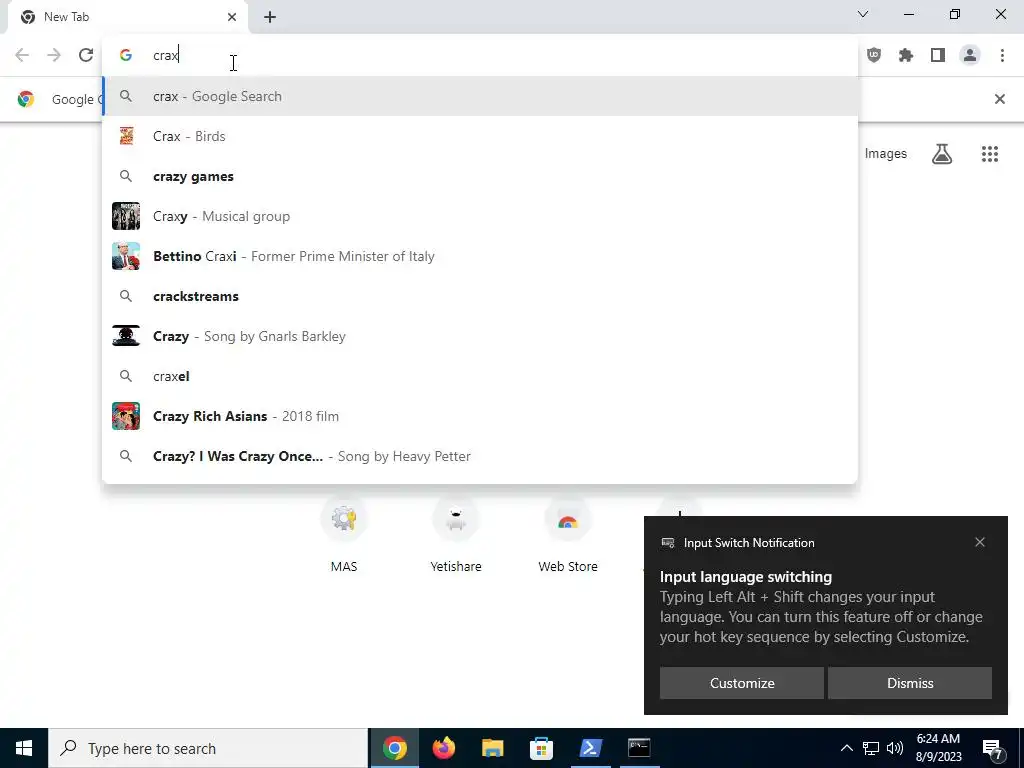Open the MAS shortcut tile

tap(344, 536)
